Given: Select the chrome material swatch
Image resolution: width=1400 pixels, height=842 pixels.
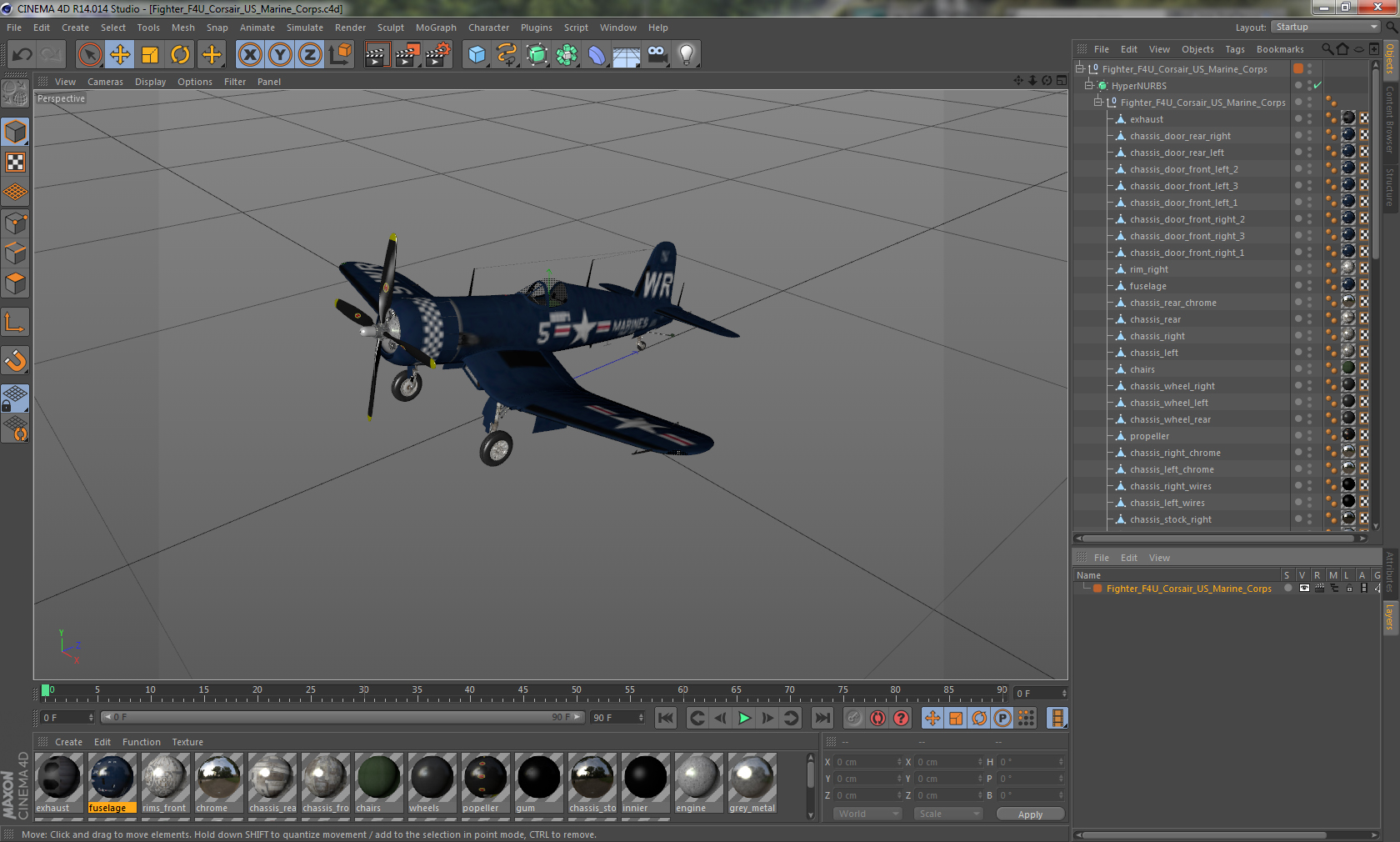Looking at the screenshot, I should coord(218,783).
